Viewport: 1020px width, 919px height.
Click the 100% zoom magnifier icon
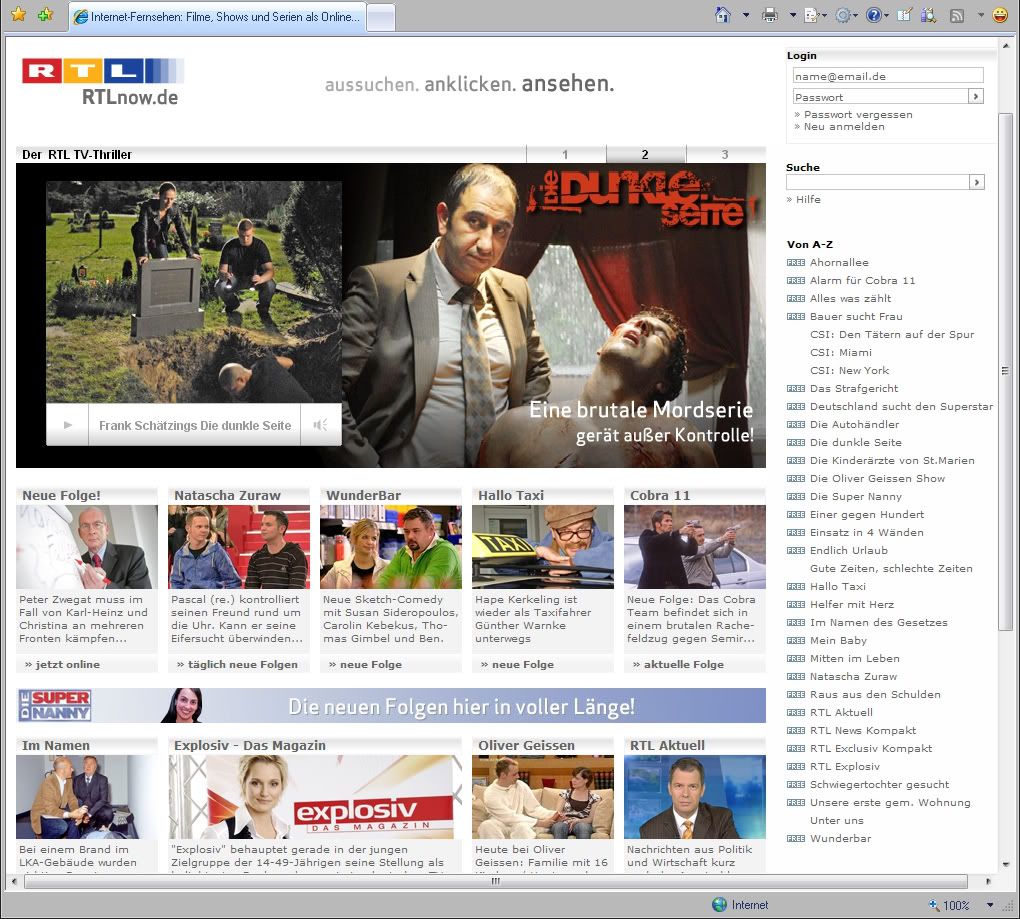[933, 905]
